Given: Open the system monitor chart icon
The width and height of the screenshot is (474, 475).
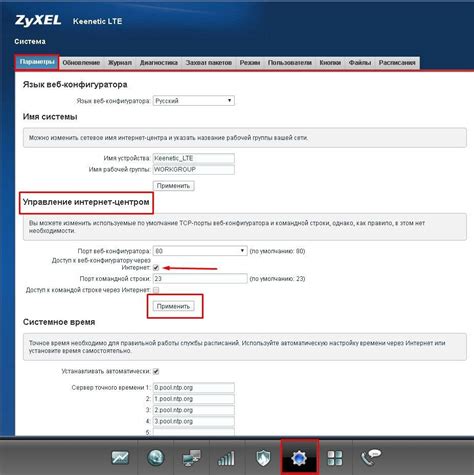Looking at the screenshot, I should click(120, 457).
